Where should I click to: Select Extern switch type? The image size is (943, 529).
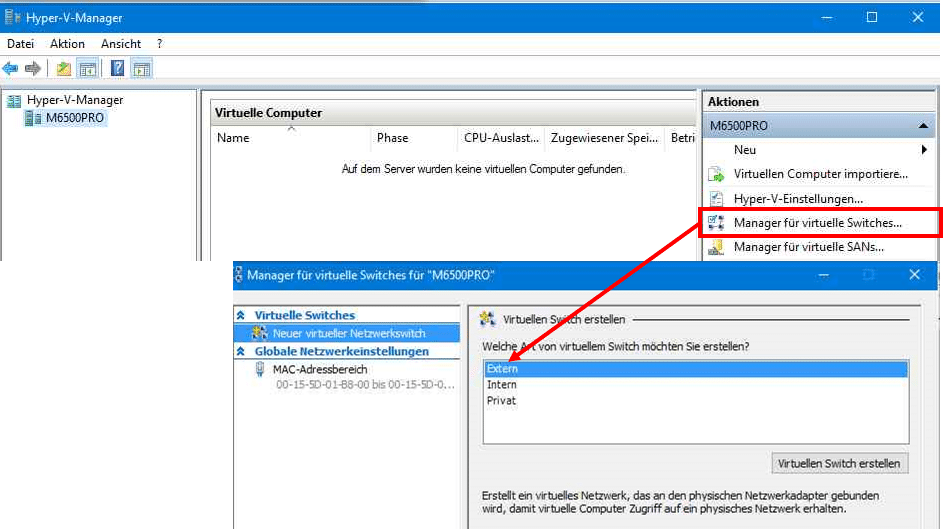[696, 369]
